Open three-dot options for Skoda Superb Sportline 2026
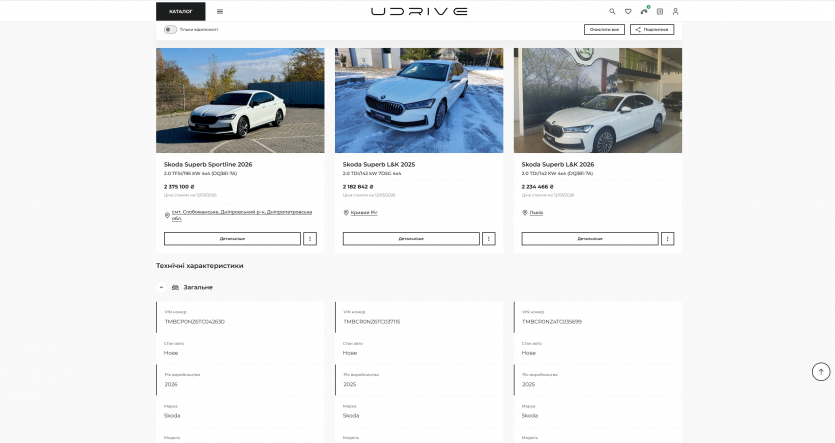Screen dimensions: 835x443 pyautogui.click(x=310, y=239)
